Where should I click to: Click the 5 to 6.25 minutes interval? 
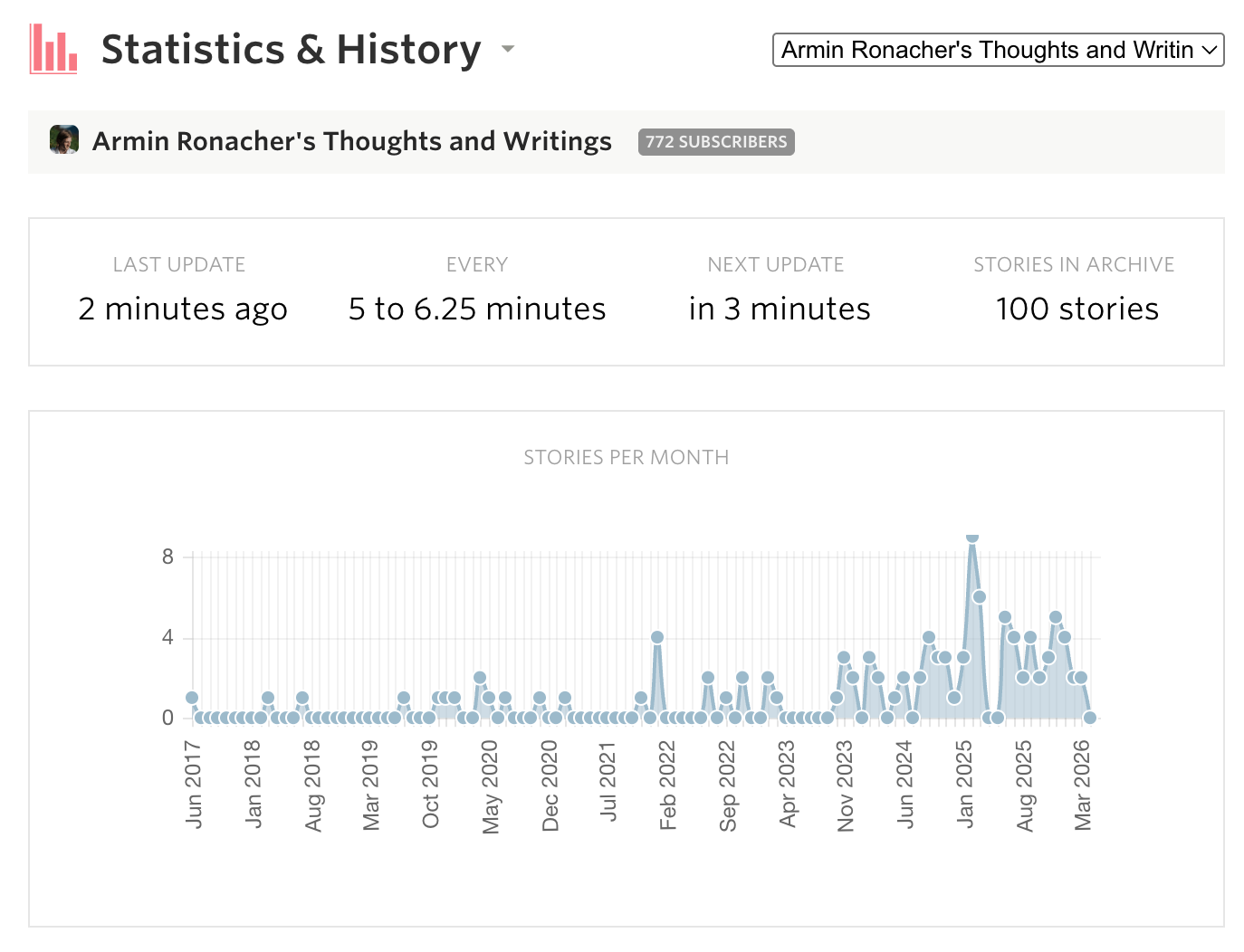[x=477, y=309]
